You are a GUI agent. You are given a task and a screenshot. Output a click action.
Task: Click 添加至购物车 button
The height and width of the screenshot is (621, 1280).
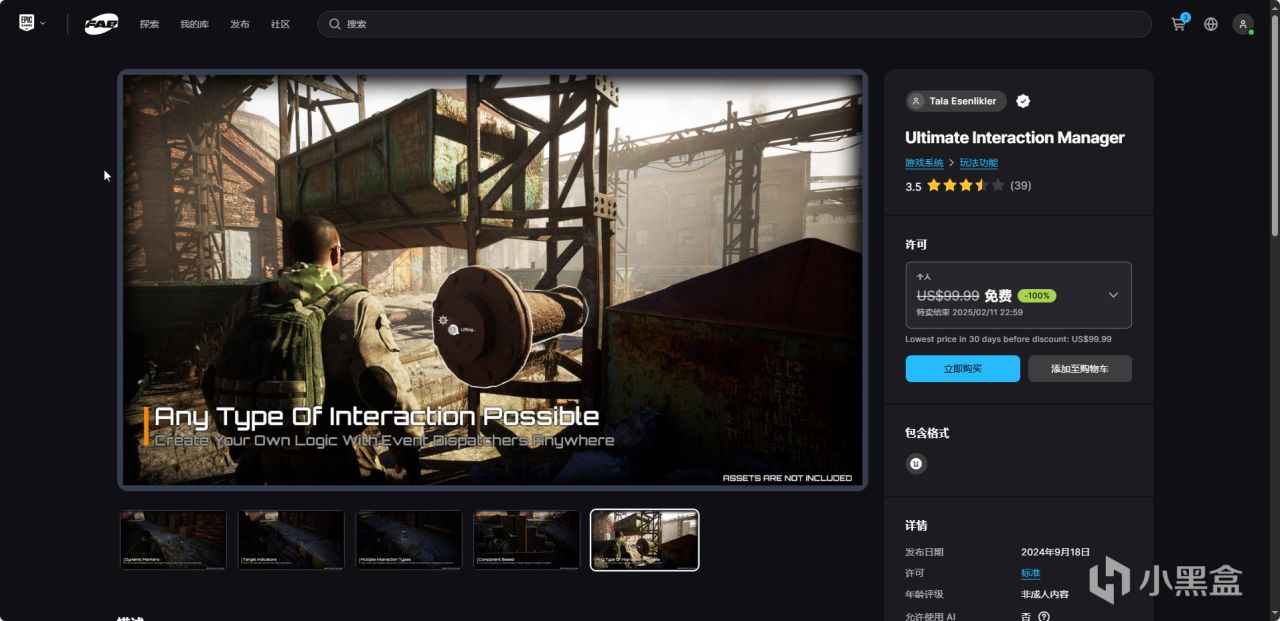tap(1080, 368)
